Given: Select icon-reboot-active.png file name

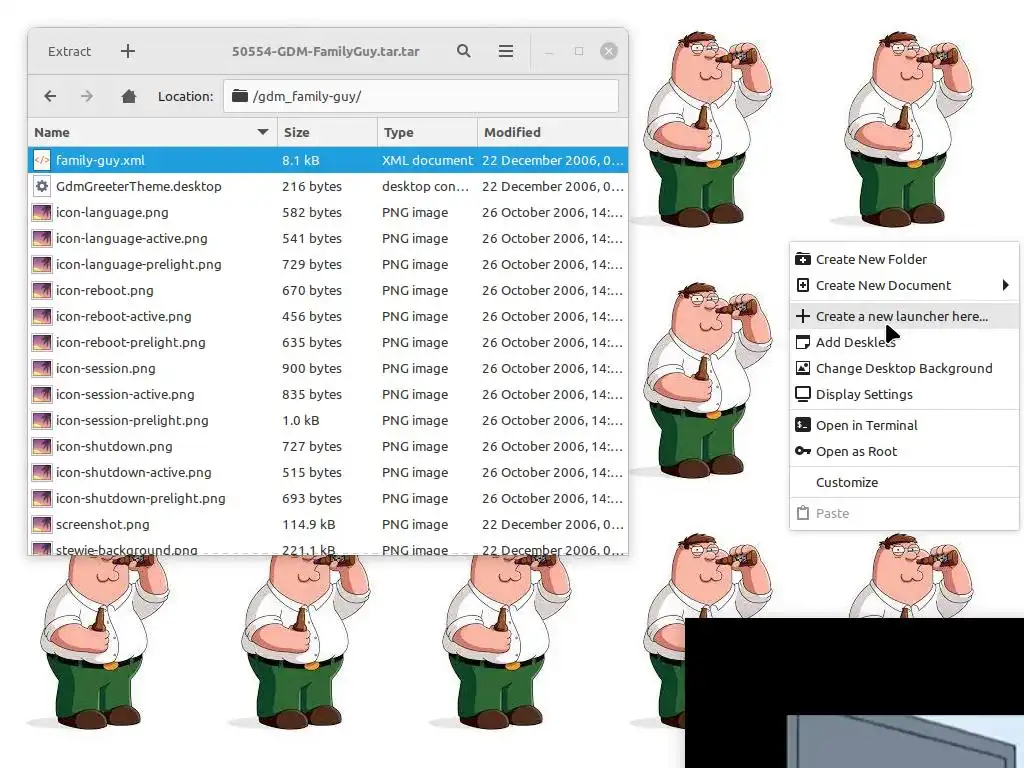Looking at the screenshot, I should click(123, 317).
